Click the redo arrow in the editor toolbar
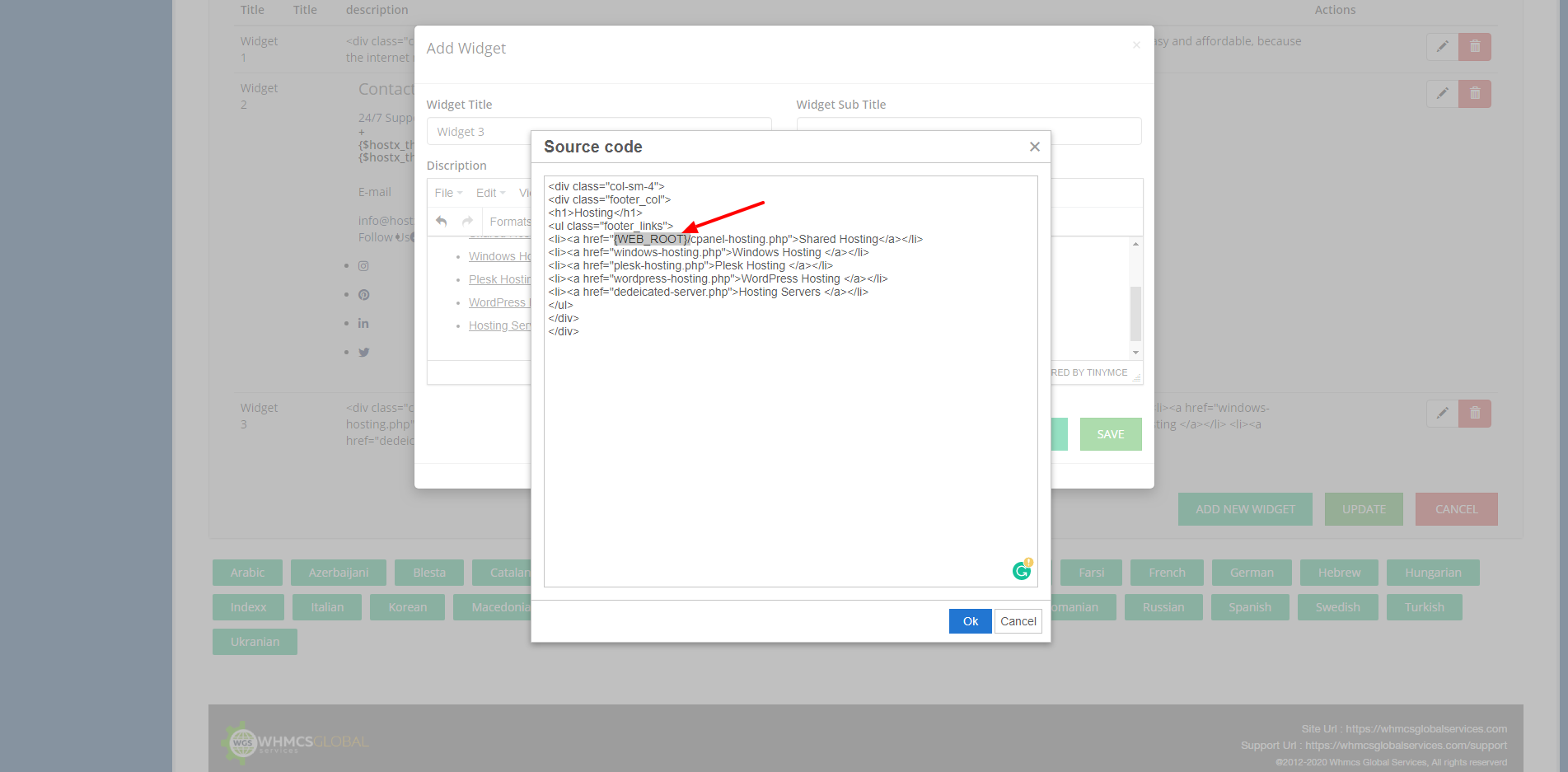 467,222
